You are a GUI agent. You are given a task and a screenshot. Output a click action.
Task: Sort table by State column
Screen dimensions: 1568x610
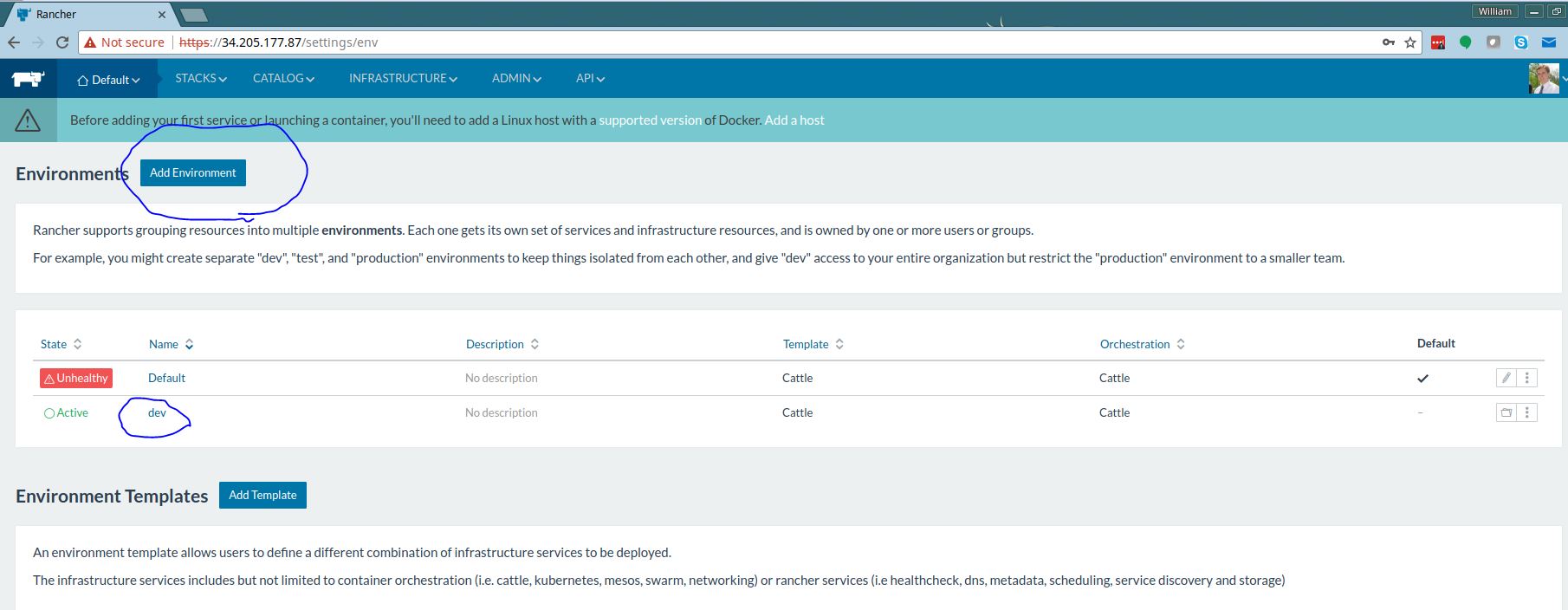[61, 344]
